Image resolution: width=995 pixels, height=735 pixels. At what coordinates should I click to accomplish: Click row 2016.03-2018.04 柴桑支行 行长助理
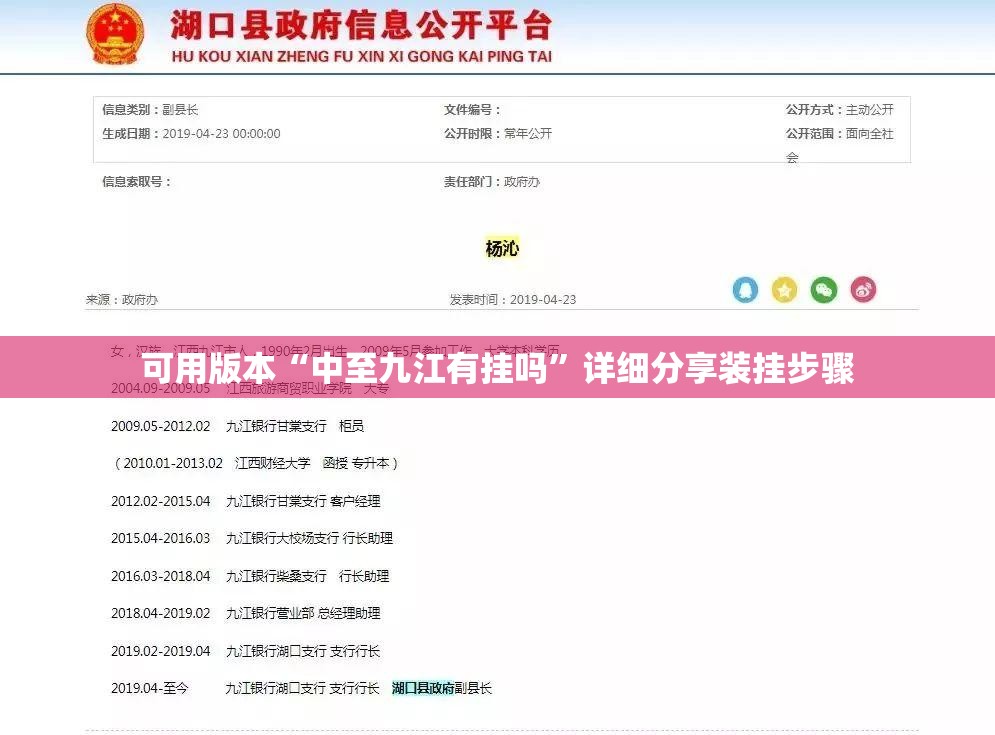pos(250,576)
